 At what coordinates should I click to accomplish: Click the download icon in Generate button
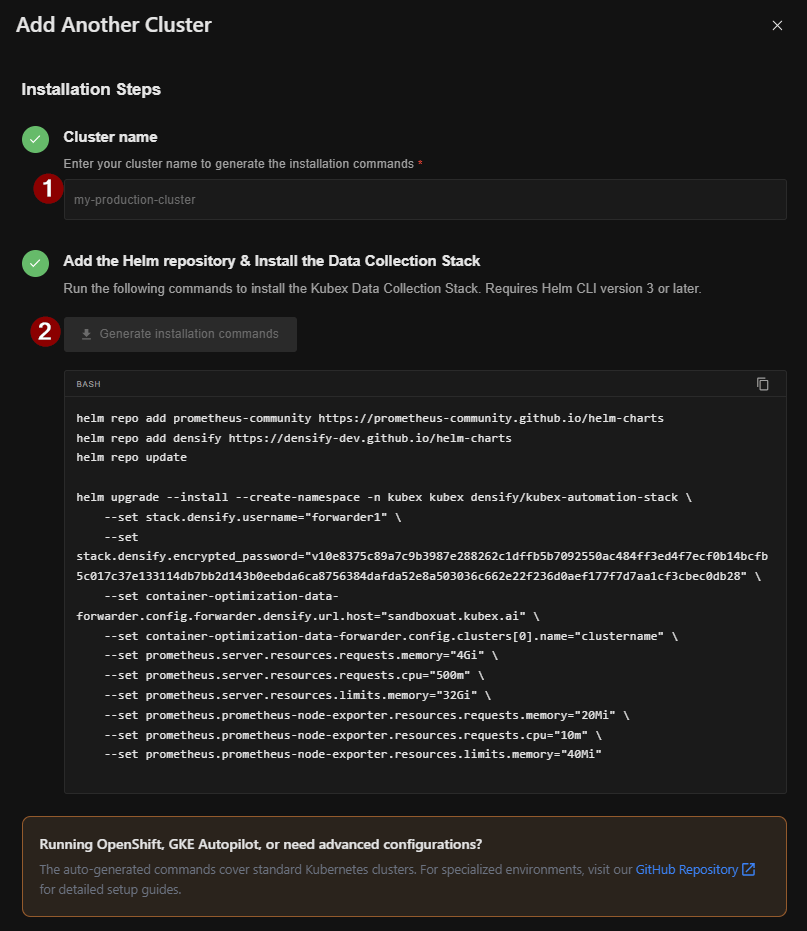coord(86,334)
